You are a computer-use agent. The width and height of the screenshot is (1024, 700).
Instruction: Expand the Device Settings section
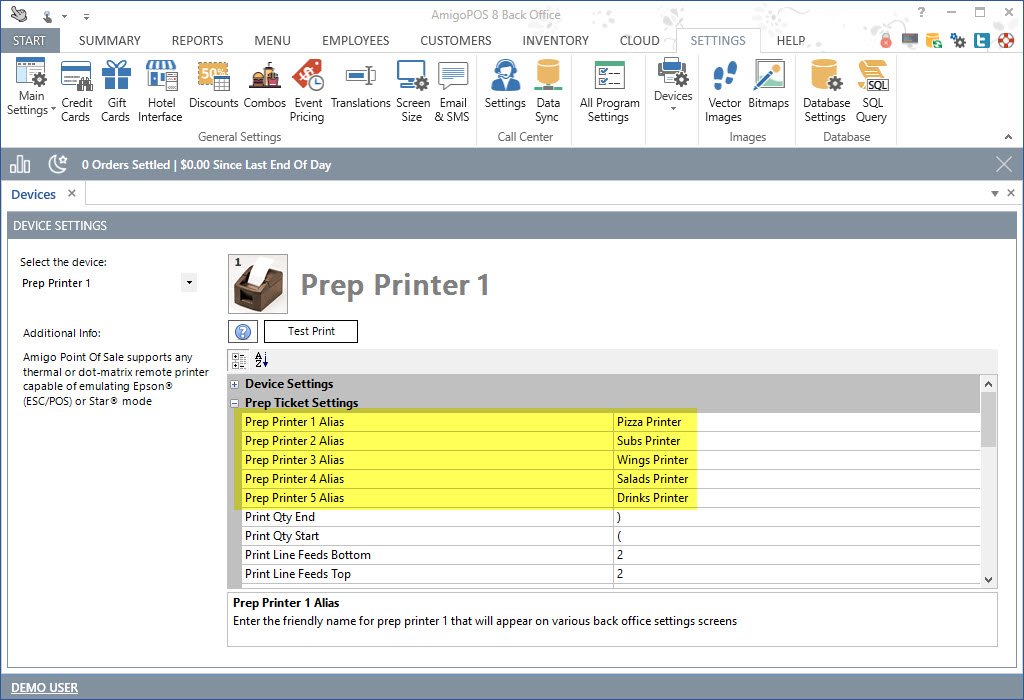tap(235, 384)
